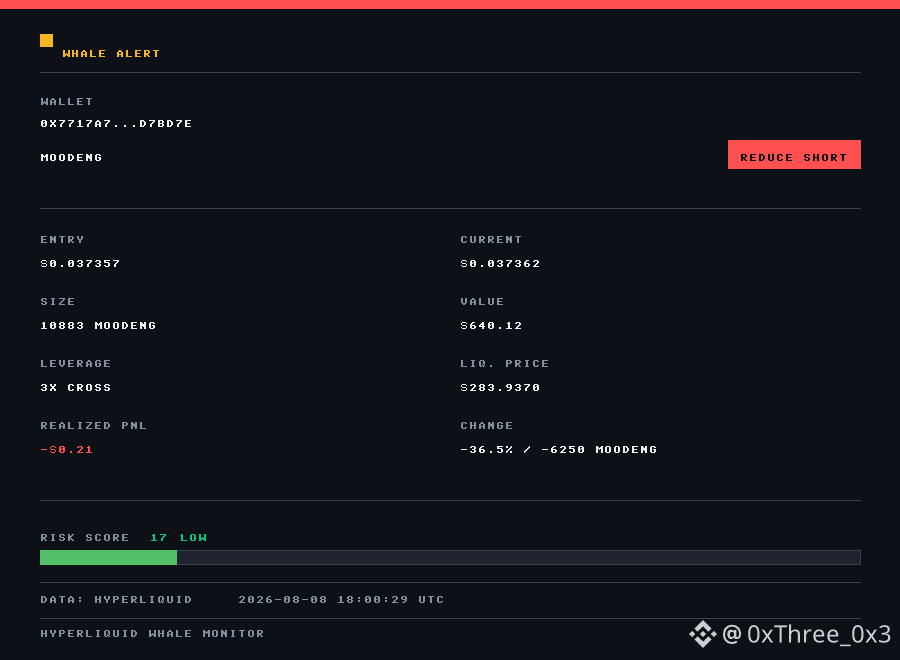The image size is (900, 660).
Task: Click the REALIZED PNL label
Action: (x=94, y=425)
